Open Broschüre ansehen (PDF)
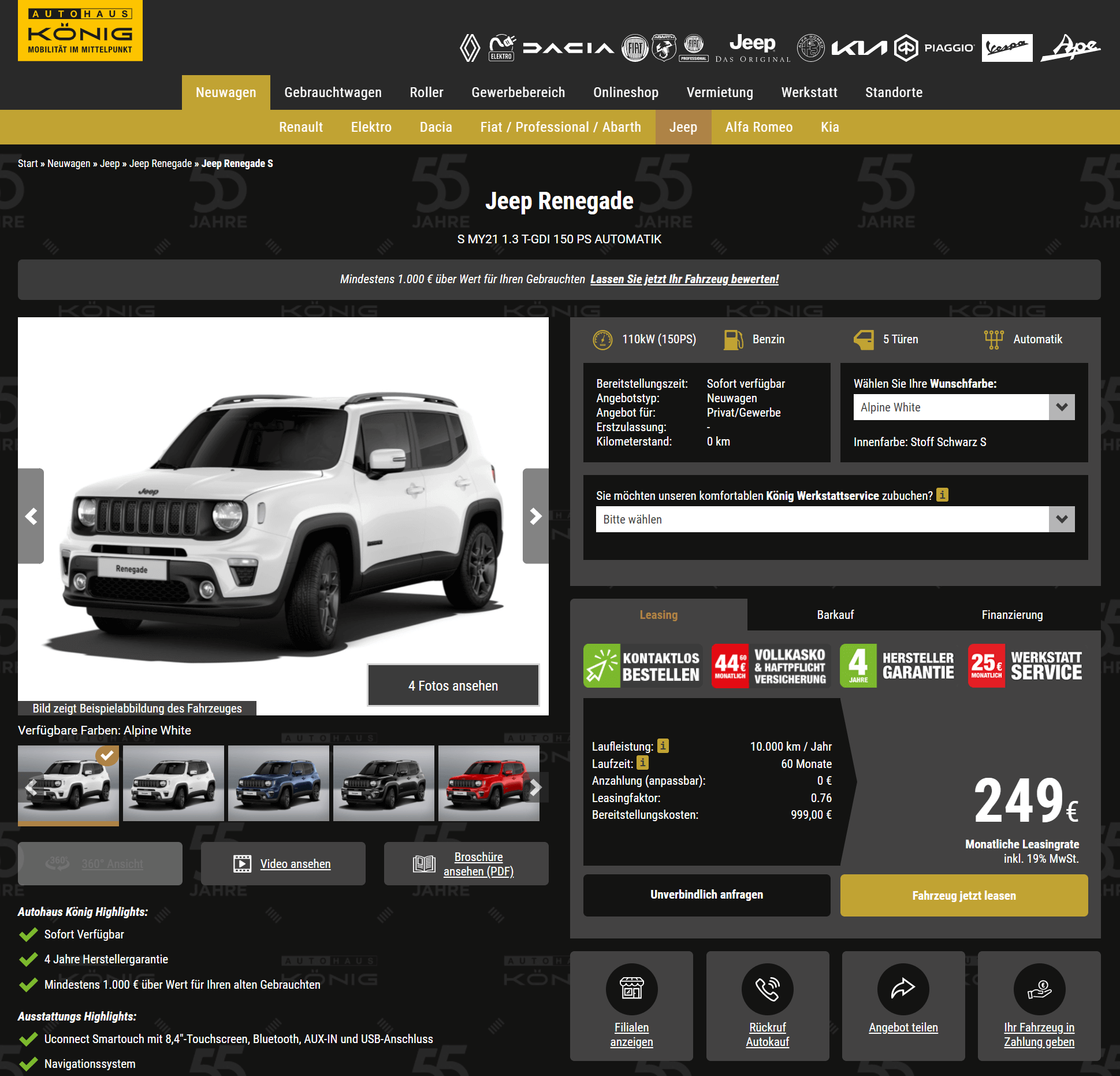The image size is (1120, 1076). point(466,863)
